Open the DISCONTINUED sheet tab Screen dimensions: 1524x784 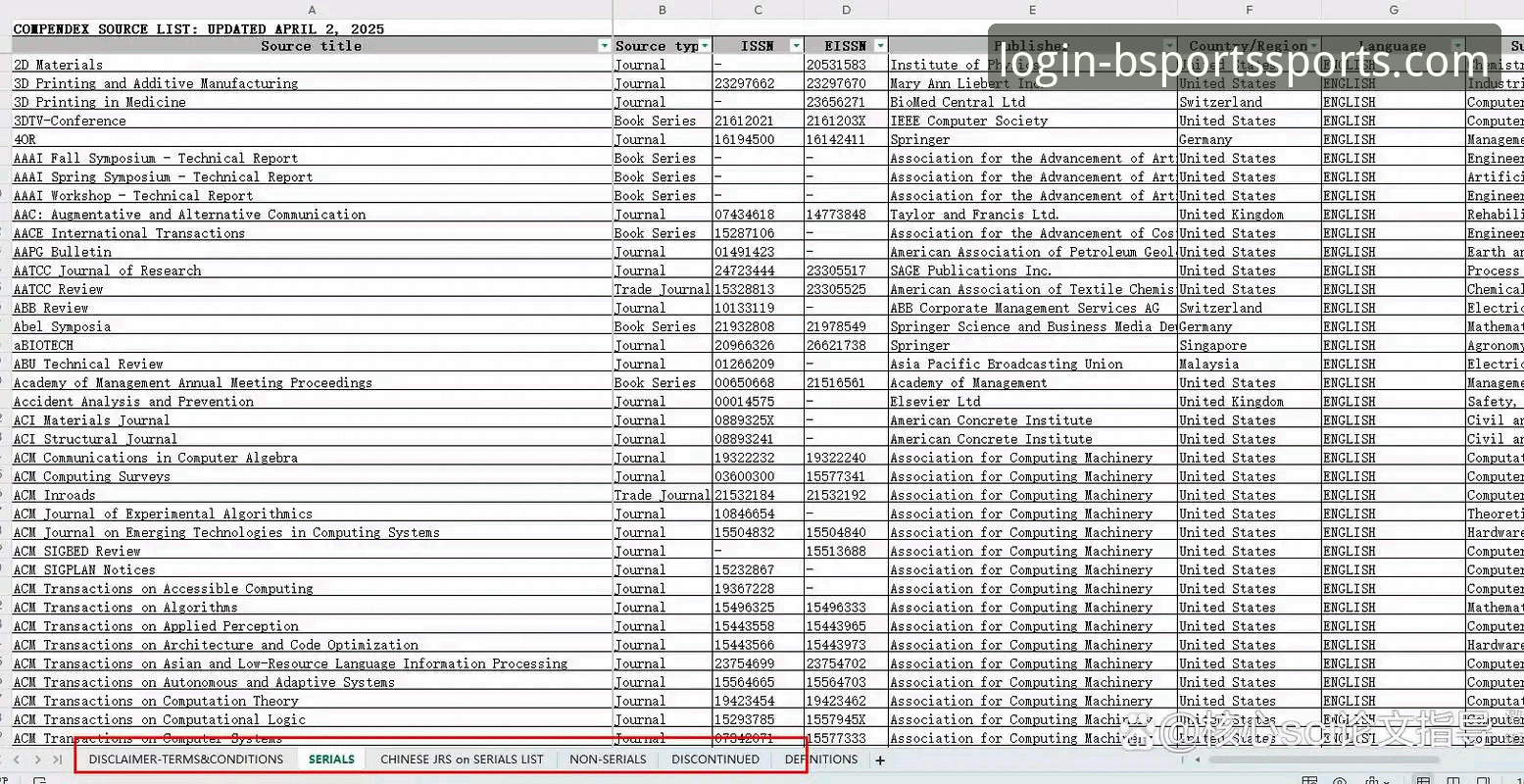715,759
